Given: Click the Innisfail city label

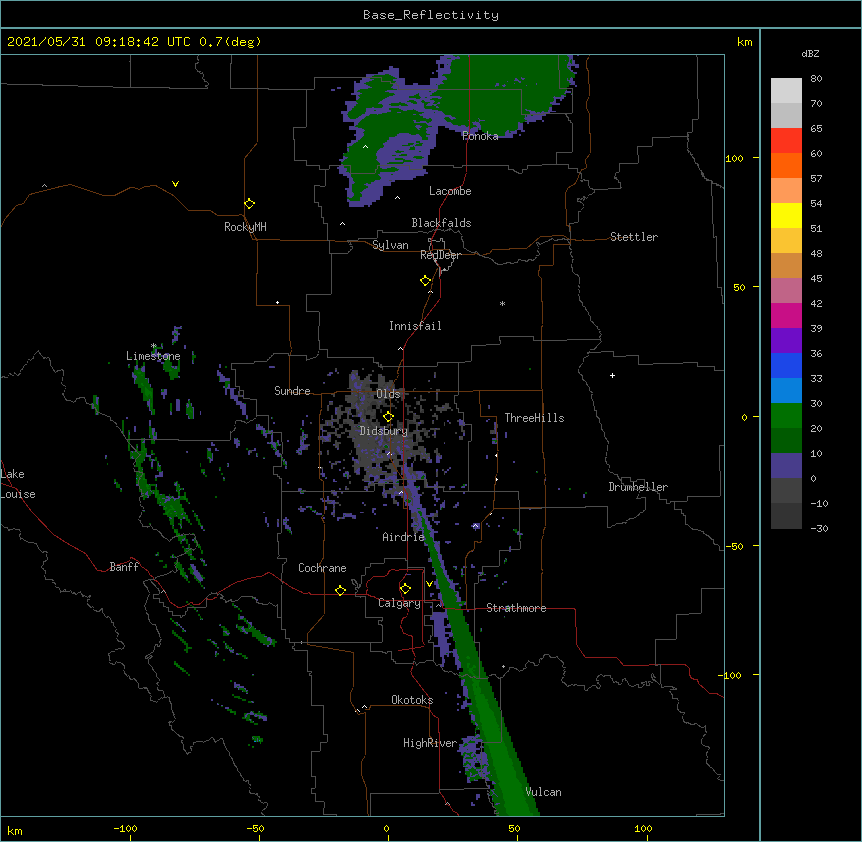Looking at the screenshot, I should click(x=415, y=326).
